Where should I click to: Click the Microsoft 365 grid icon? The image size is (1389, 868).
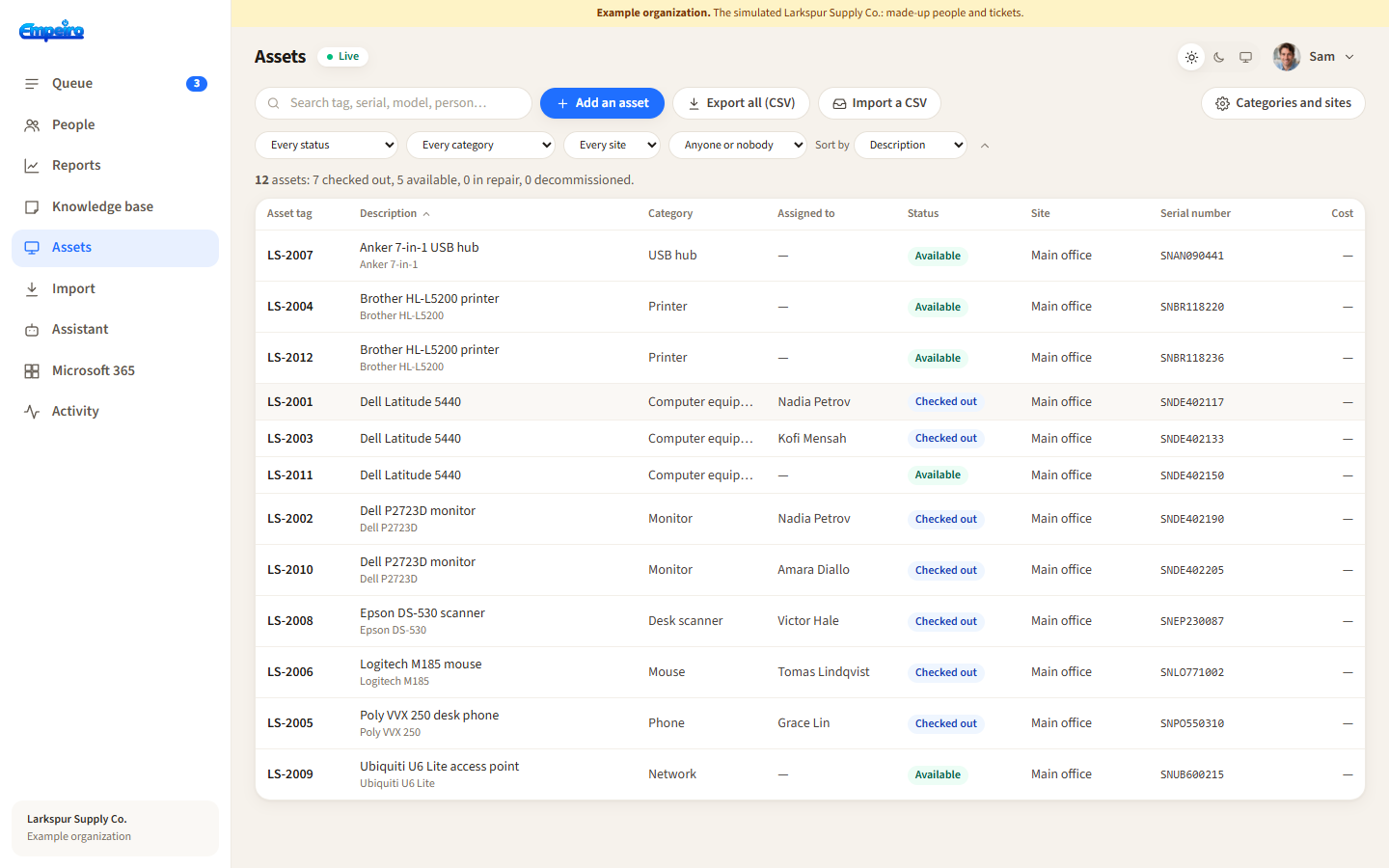coord(32,371)
